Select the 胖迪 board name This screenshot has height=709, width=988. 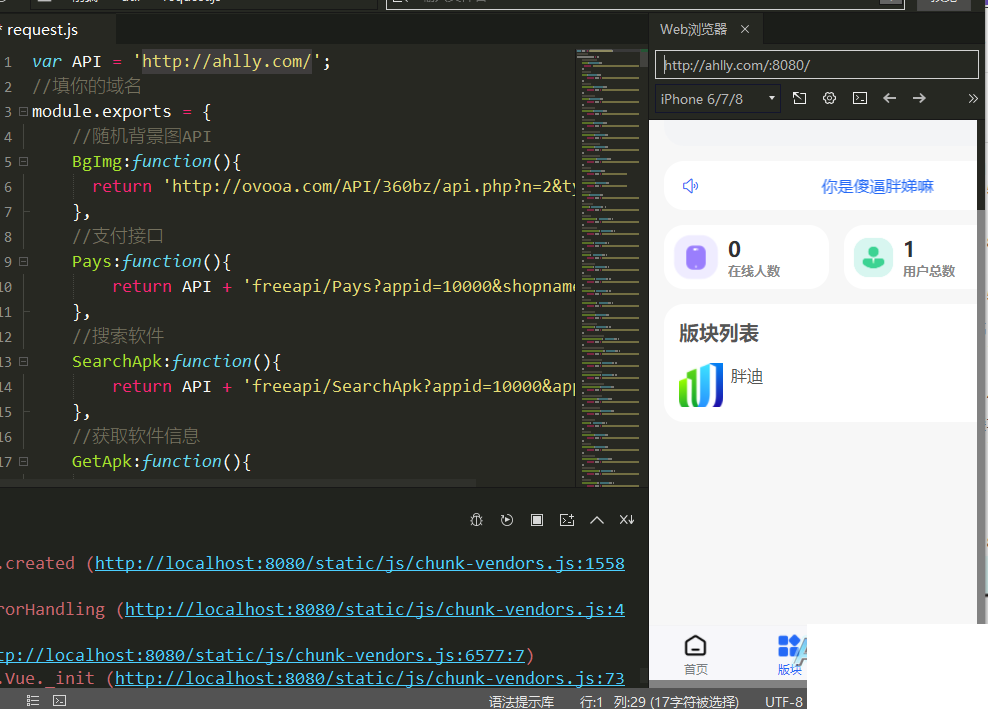pos(747,376)
